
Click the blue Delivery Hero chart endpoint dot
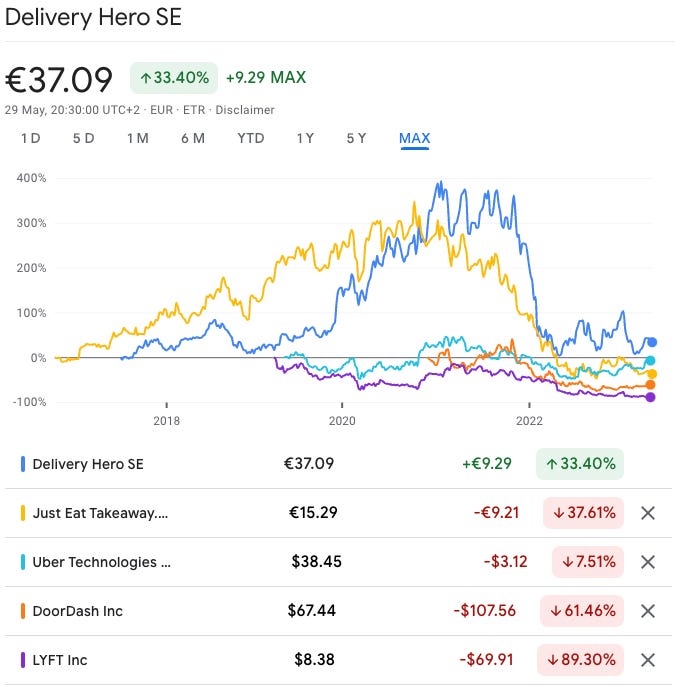pos(652,342)
